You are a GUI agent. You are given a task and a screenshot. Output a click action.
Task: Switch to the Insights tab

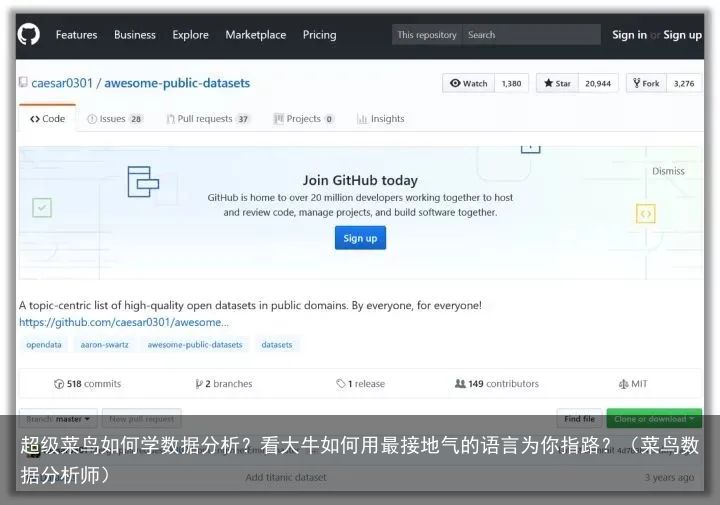point(381,119)
